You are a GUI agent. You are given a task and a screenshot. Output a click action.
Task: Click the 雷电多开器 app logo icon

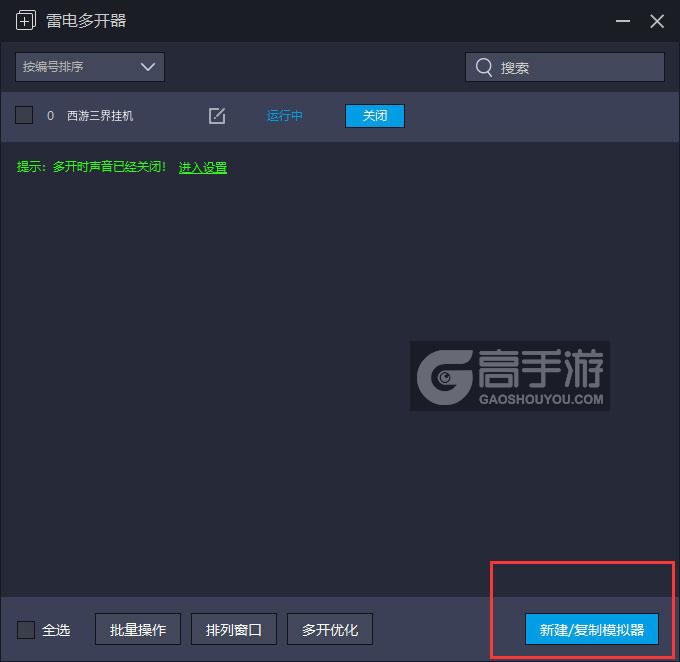[26, 21]
